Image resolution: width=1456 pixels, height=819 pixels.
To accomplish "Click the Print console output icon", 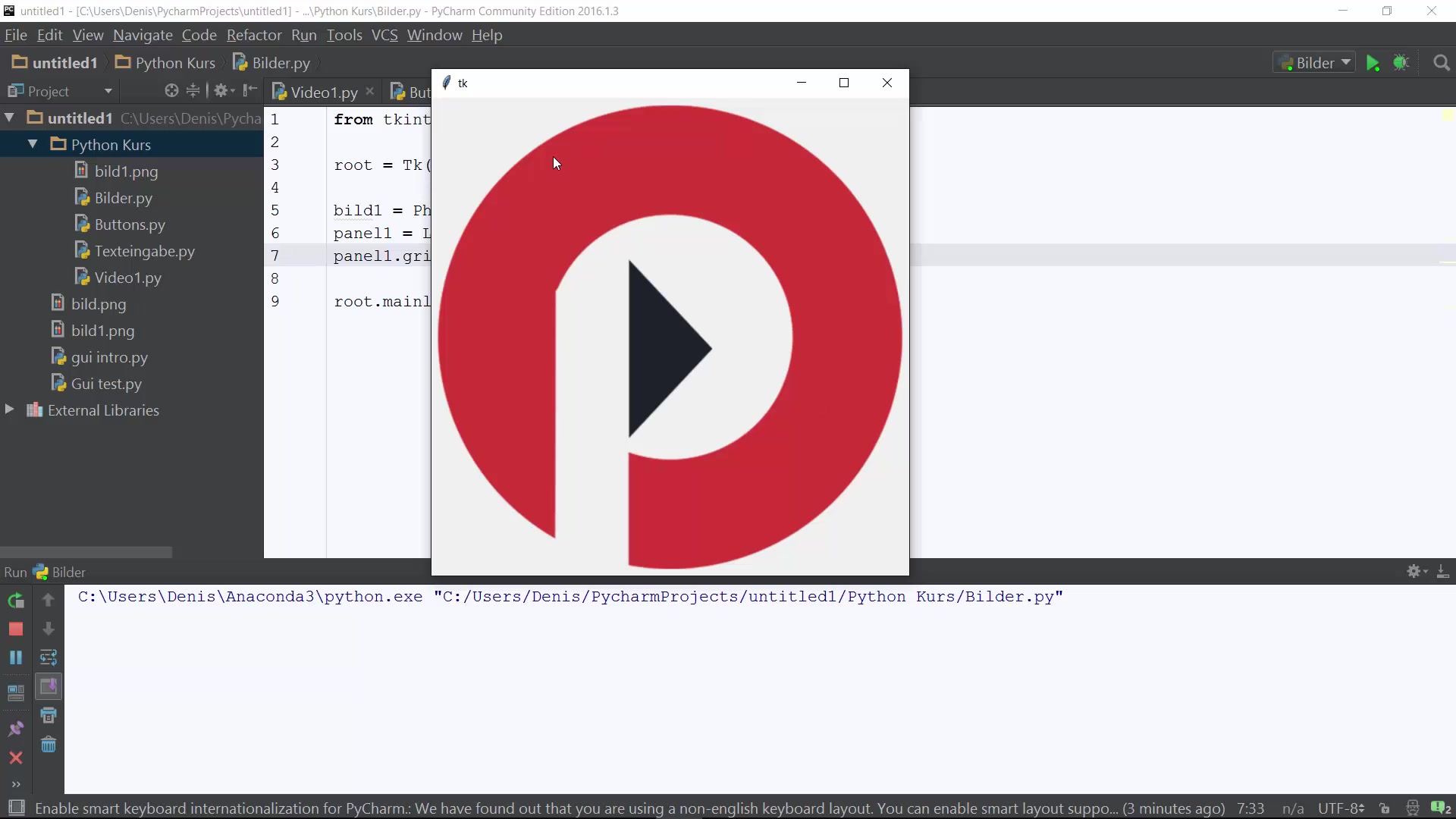I will pyautogui.click(x=49, y=716).
